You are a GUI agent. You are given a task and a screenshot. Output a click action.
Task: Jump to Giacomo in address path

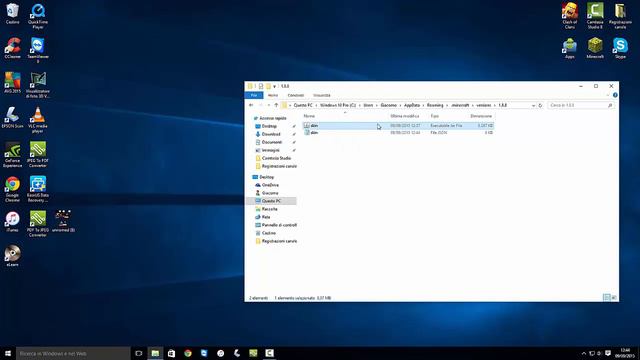tap(389, 105)
